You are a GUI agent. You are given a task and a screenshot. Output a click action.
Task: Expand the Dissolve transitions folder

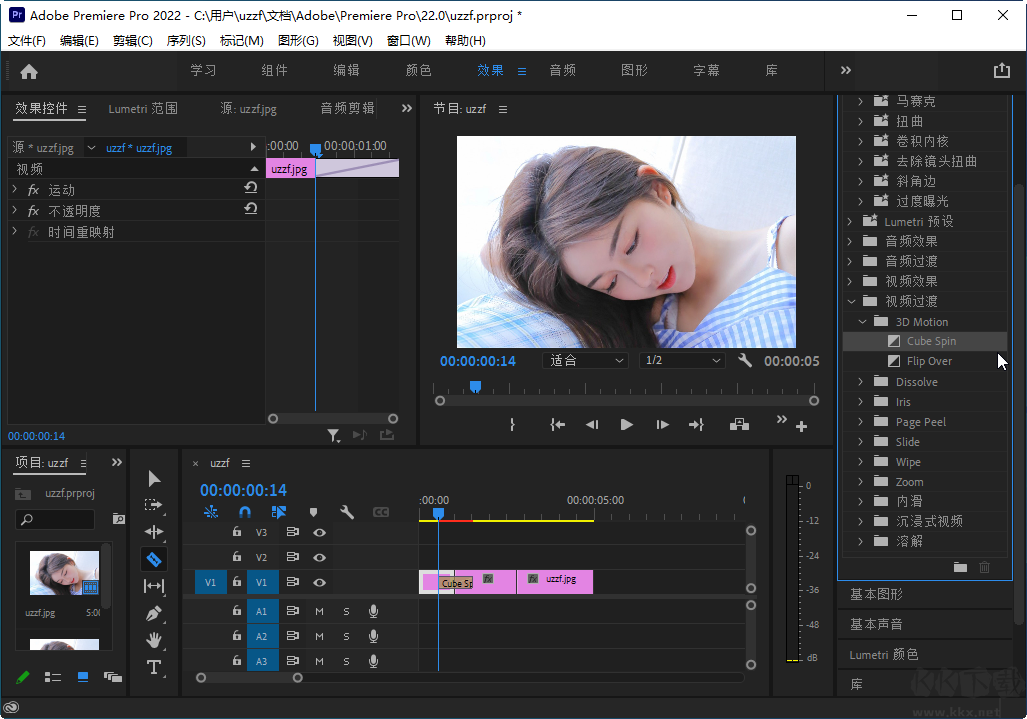[860, 381]
